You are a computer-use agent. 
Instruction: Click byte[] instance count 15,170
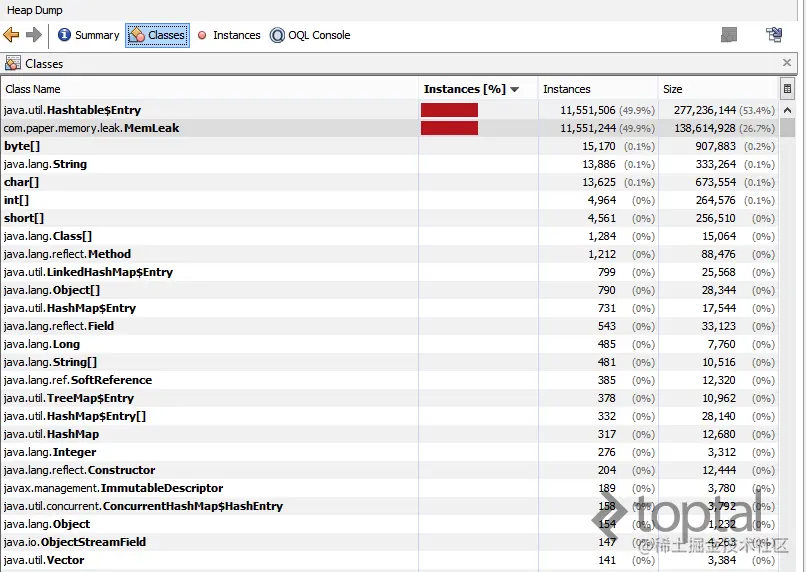(598, 146)
